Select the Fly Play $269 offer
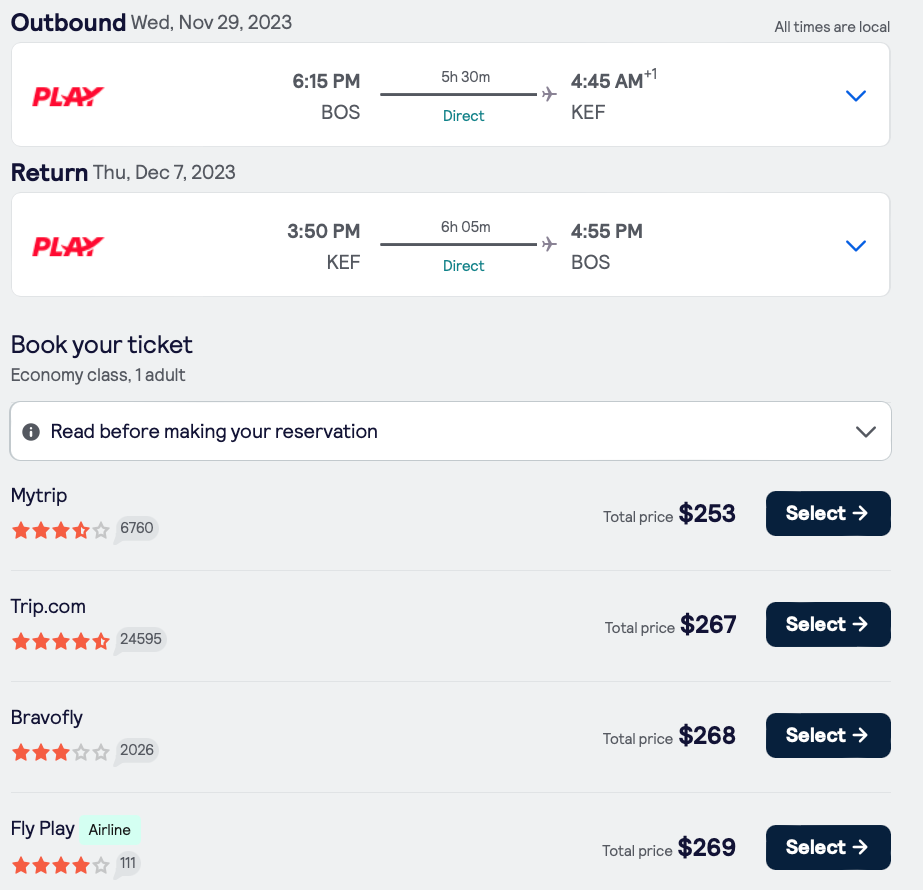The image size is (923, 890). [827, 847]
